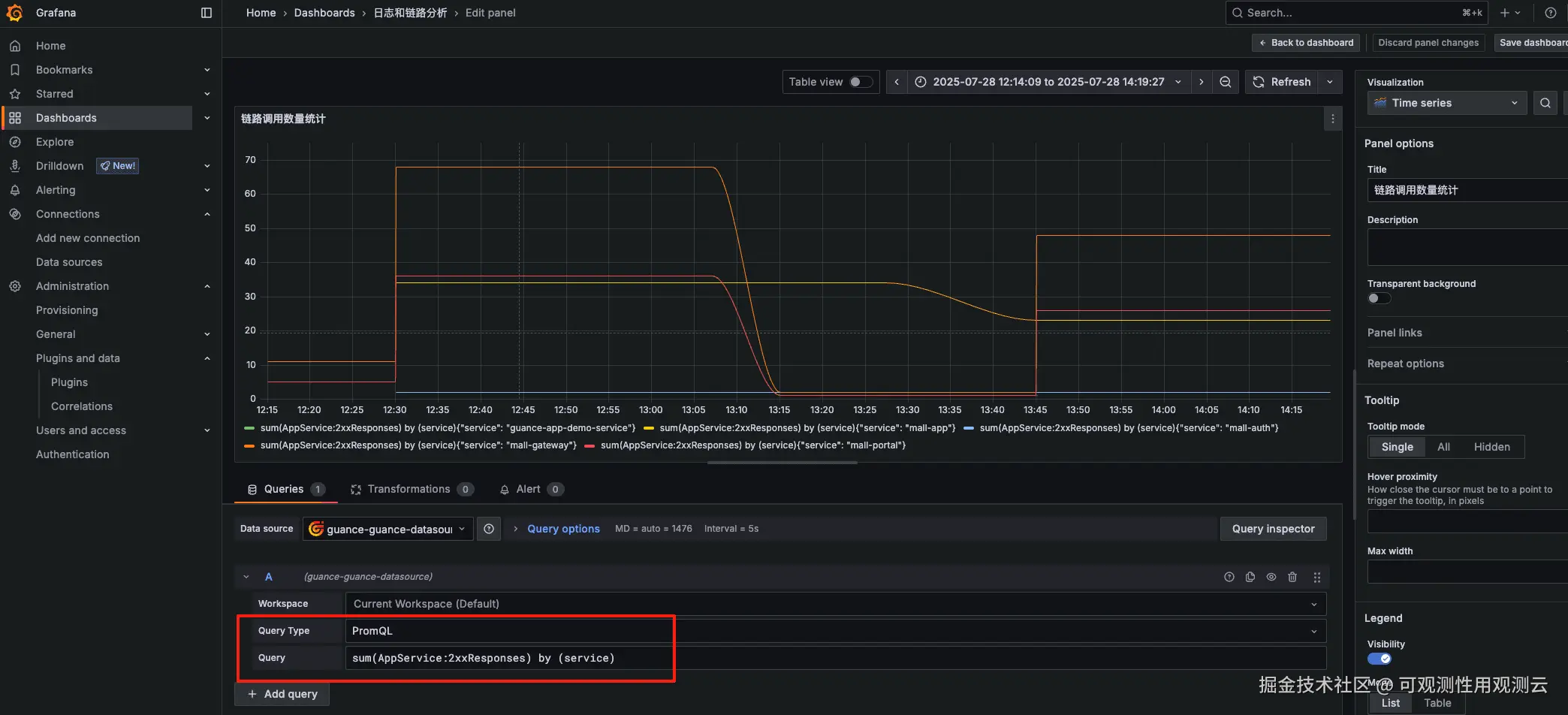The height and width of the screenshot is (715, 1568).
Task: Hide query A response with eye icon
Action: click(x=1271, y=577)
